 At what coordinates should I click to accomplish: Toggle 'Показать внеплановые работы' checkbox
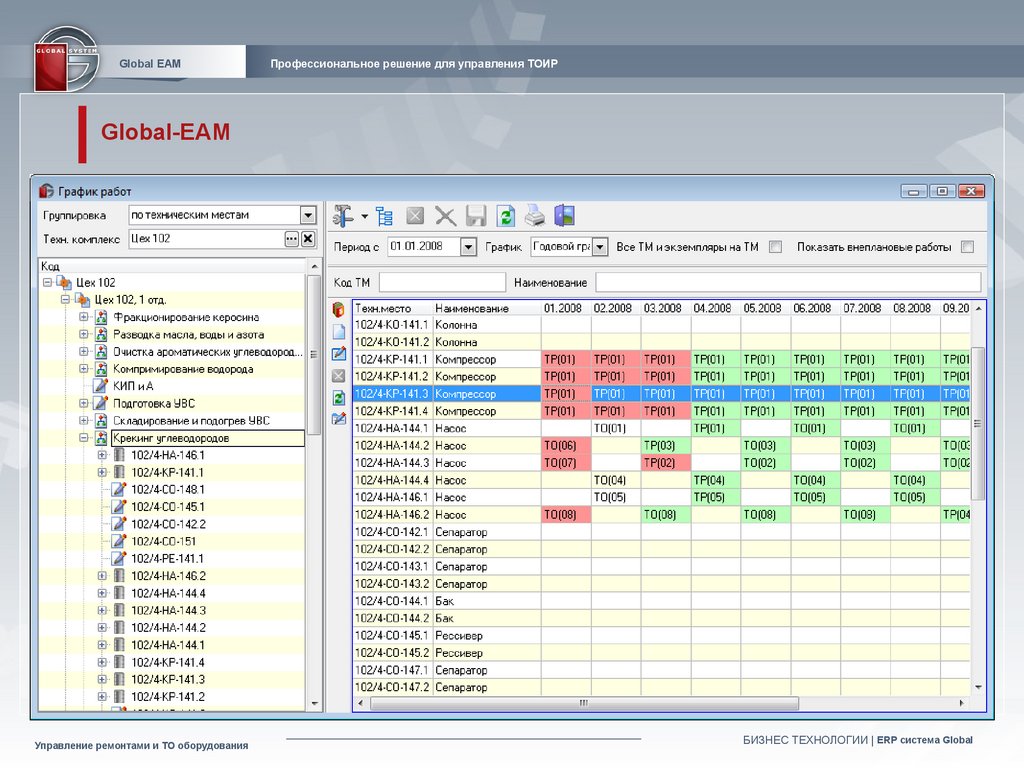[967, 247]
